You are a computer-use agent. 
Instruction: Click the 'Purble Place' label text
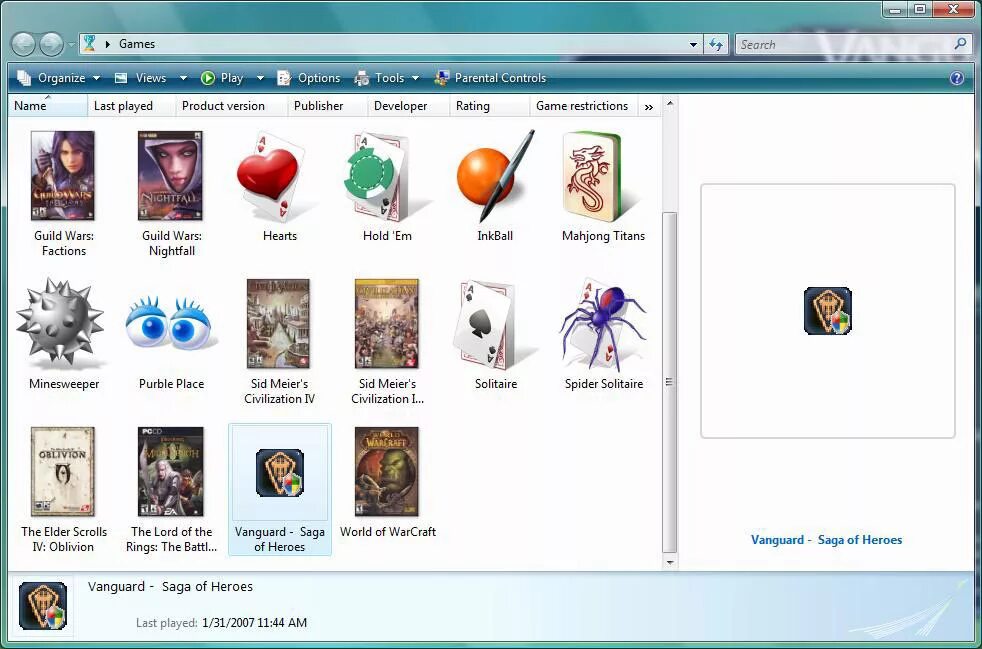point(172,384)
